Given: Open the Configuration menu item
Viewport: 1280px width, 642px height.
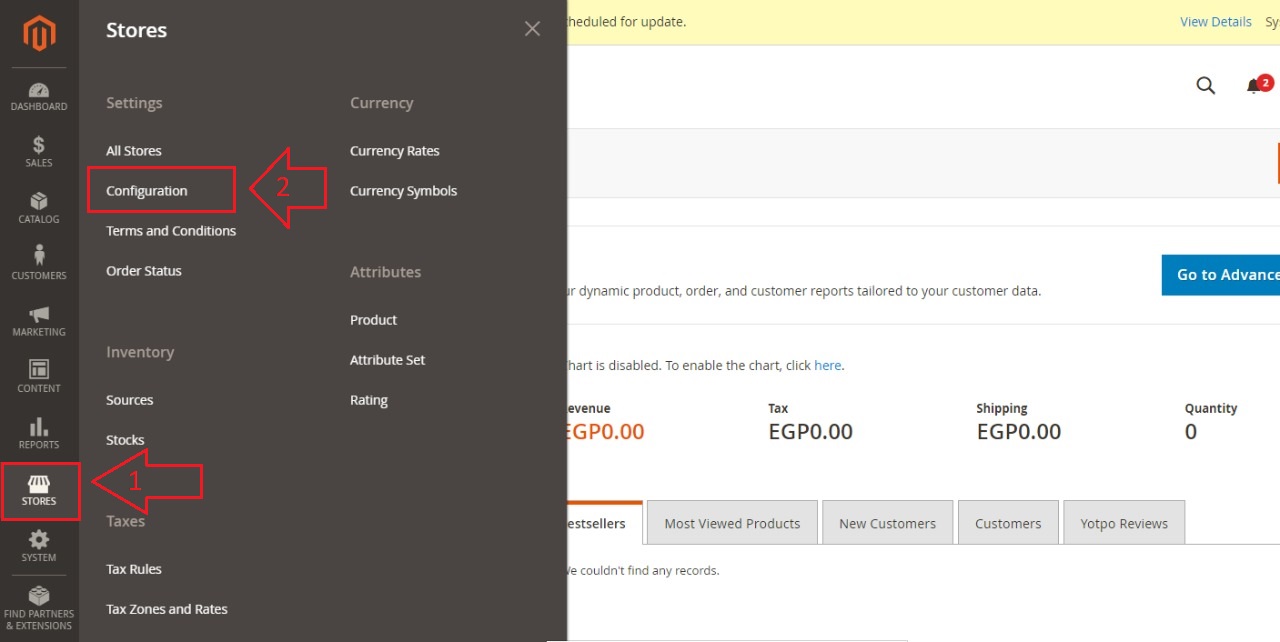Looking at the screenshot, I should point(147,191).
